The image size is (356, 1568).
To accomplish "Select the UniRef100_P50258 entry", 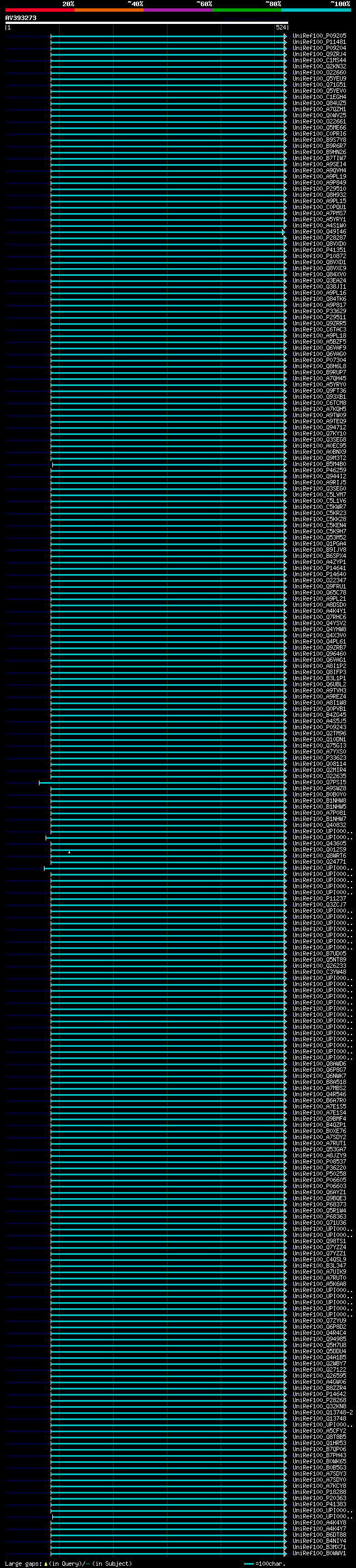I will [319, 1174].
